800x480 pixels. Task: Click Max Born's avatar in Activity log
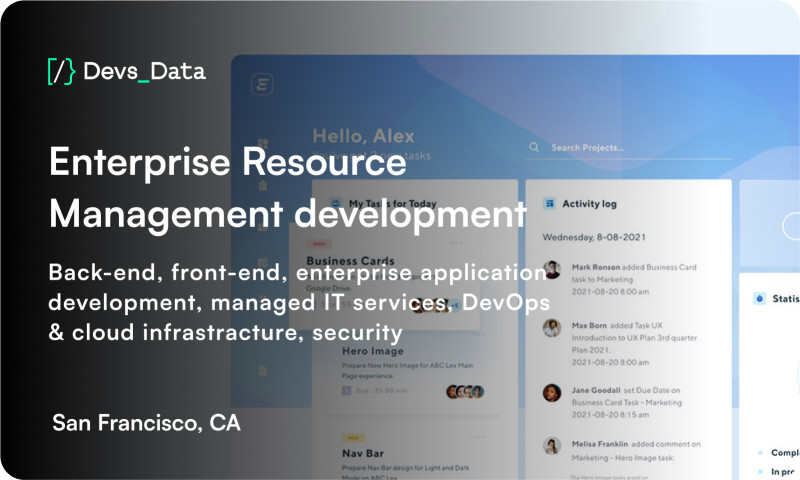point(551,328)
